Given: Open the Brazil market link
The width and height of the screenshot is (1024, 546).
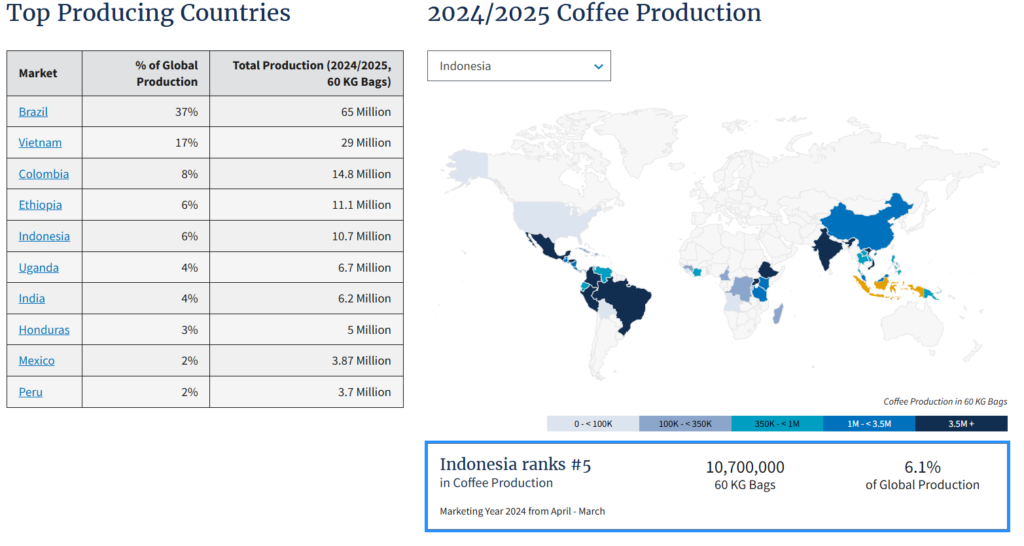Looking at the screenshot, I should tap(33, 112).
